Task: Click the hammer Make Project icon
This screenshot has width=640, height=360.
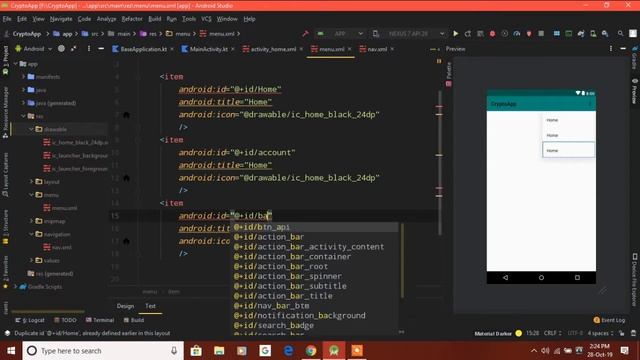Action: point(305,33)
